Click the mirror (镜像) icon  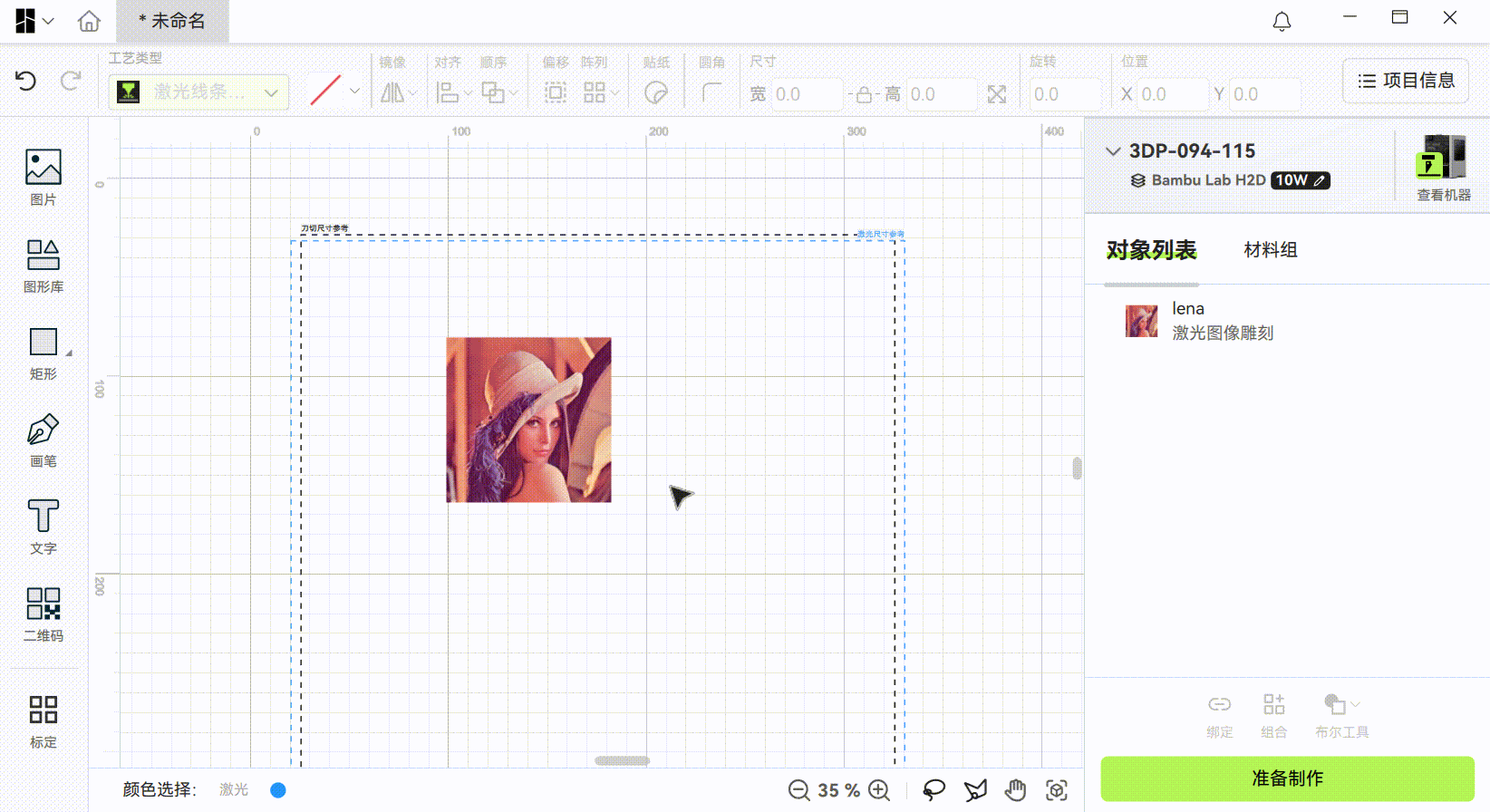coord(392,92)
